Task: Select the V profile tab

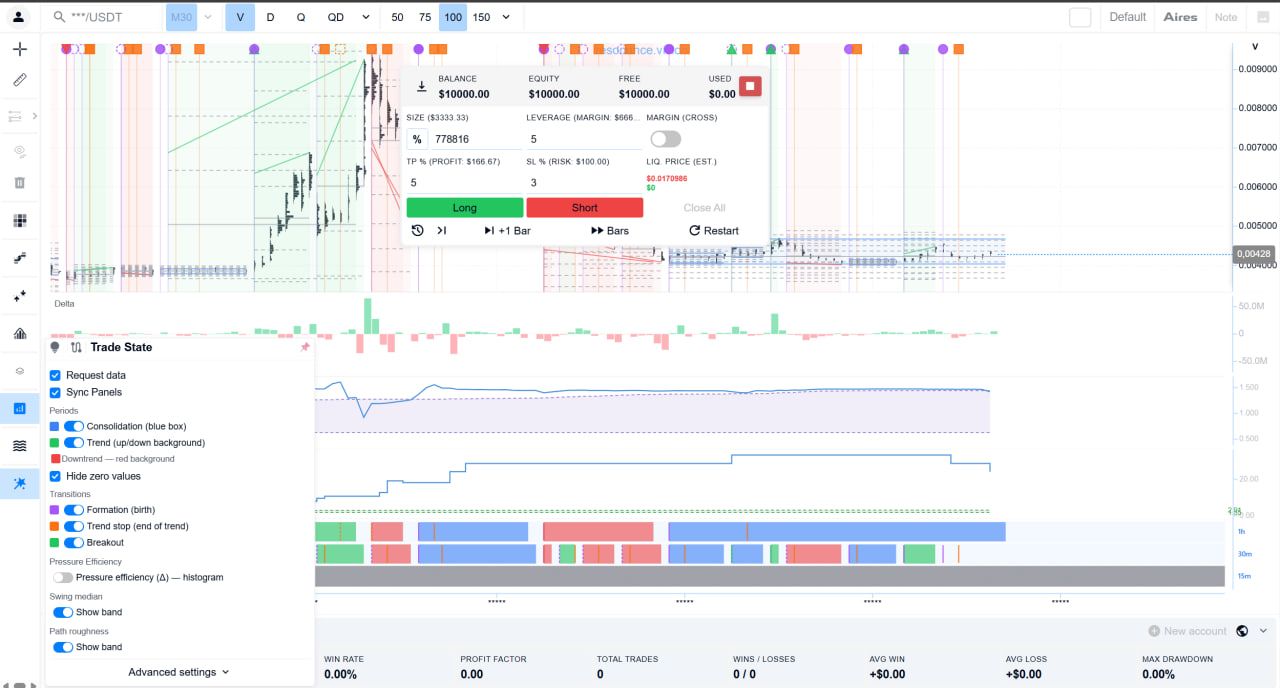Action: click(240, 17)
